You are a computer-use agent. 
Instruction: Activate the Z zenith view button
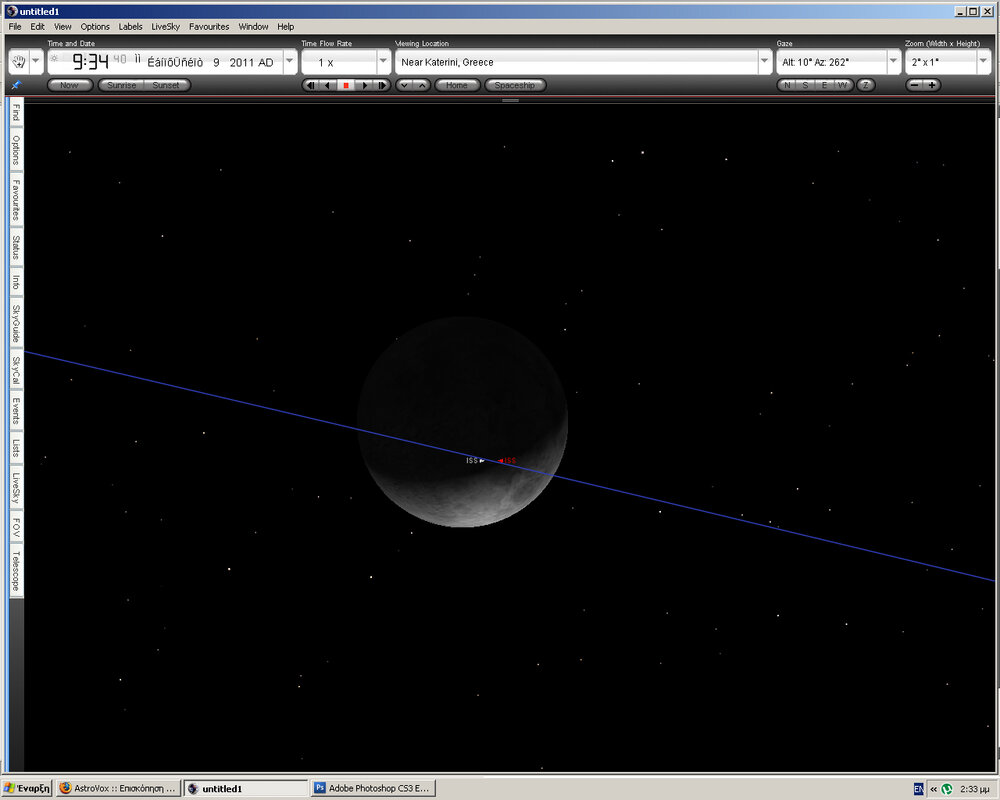click(x=866, y=85)
